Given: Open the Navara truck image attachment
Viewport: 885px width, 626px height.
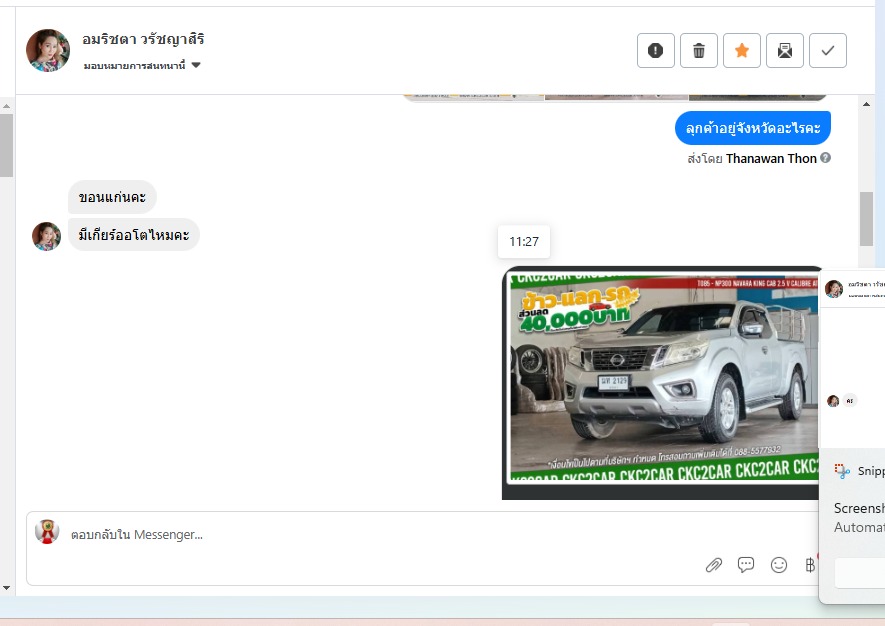Looking at the screenshot, I should [660, 383].
